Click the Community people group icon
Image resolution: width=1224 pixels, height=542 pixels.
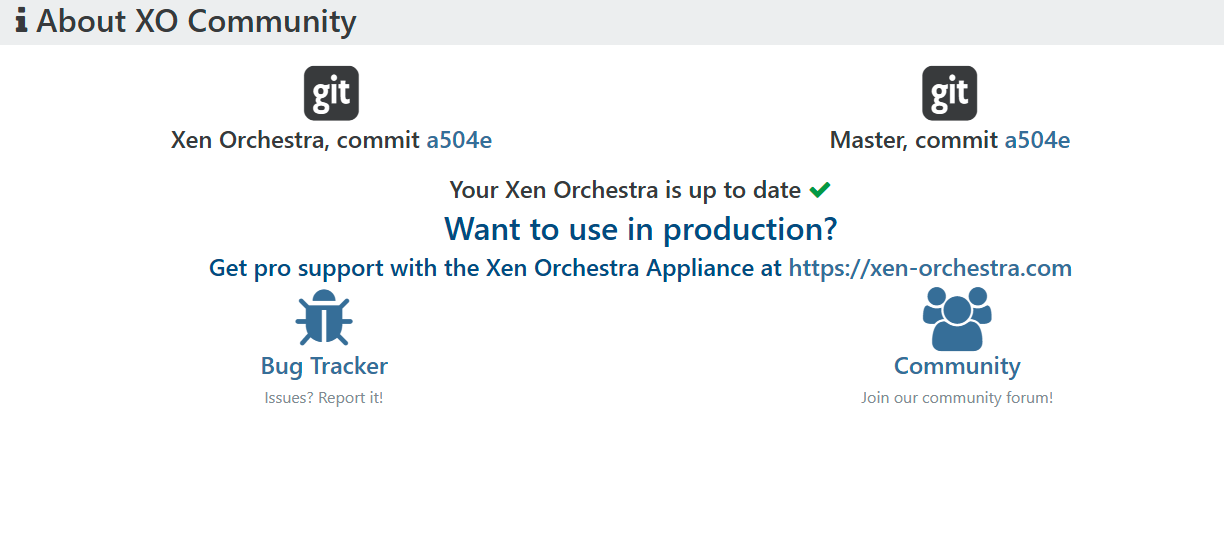point(957,318)
